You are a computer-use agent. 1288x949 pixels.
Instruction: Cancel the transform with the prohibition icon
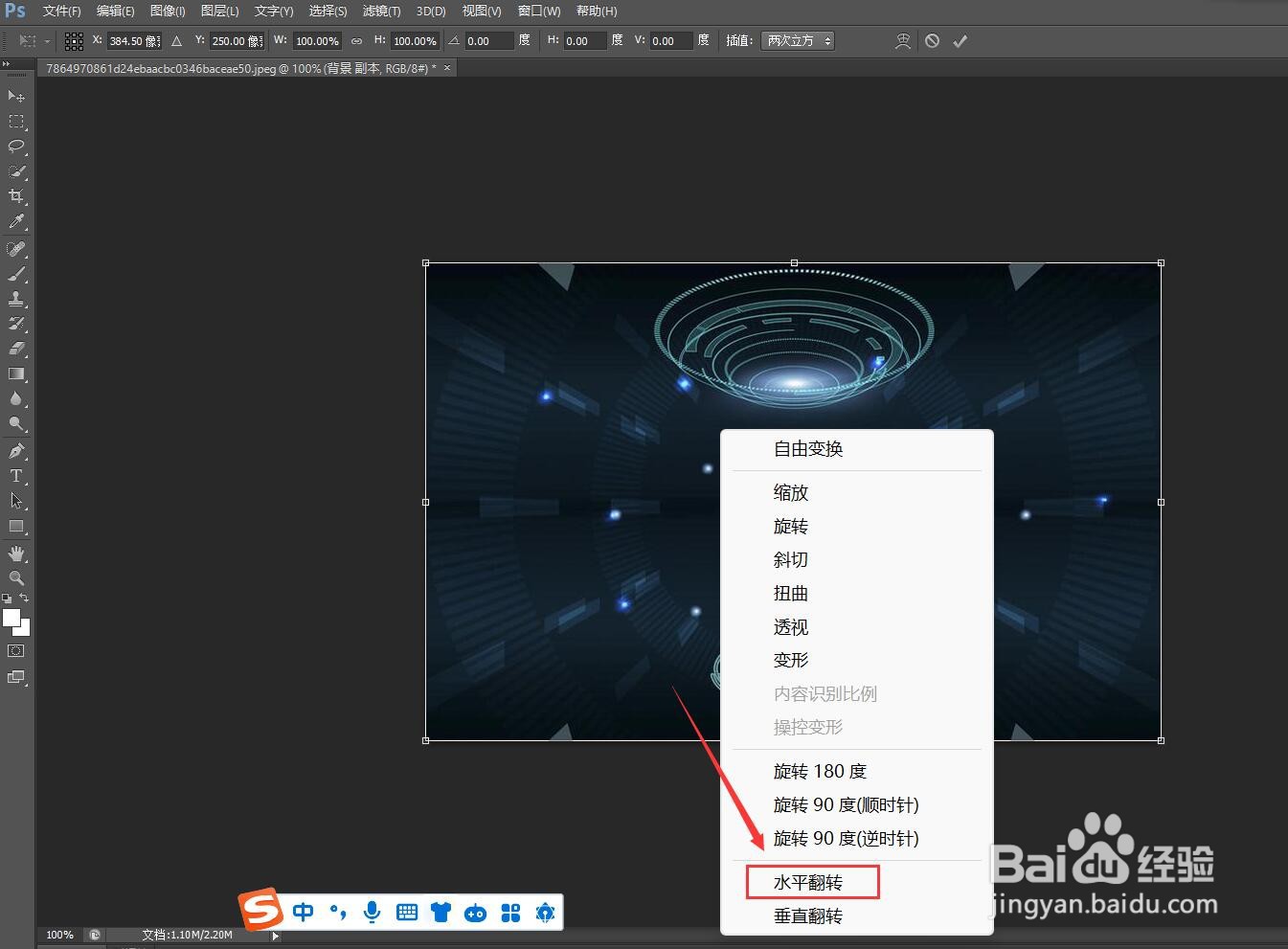pos(932,40)
